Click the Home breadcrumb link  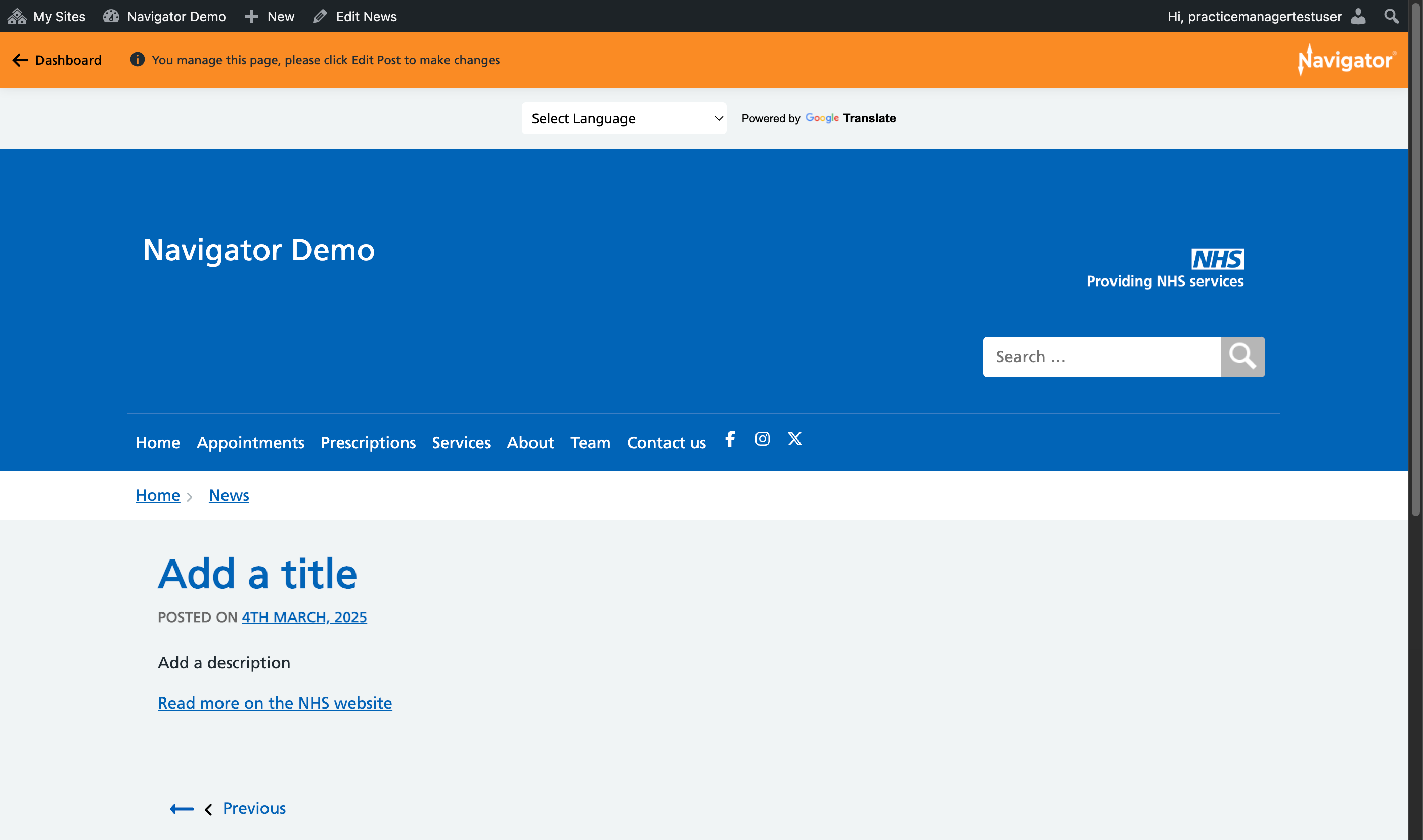point(158,495)
